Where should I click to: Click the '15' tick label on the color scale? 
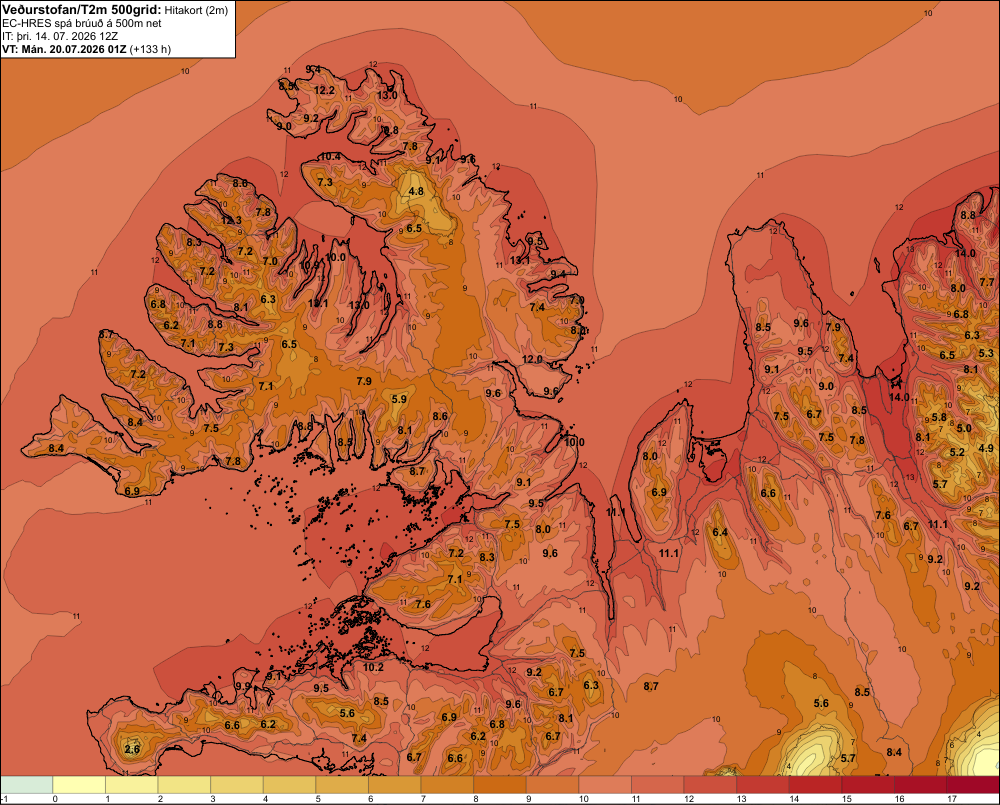(846, 799)
